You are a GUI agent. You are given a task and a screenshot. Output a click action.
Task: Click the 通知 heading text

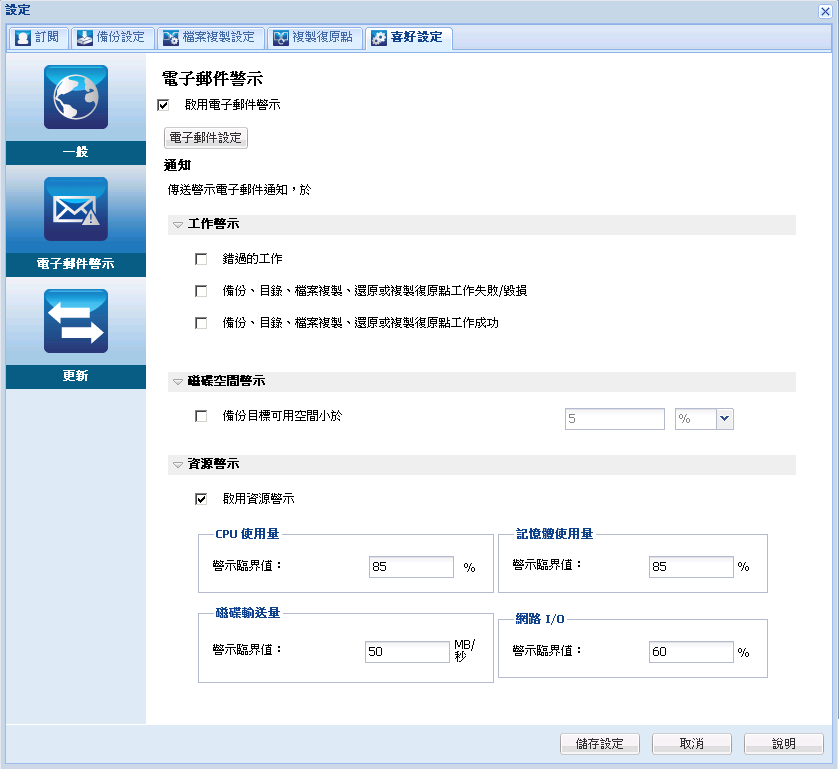pos(177,165)
